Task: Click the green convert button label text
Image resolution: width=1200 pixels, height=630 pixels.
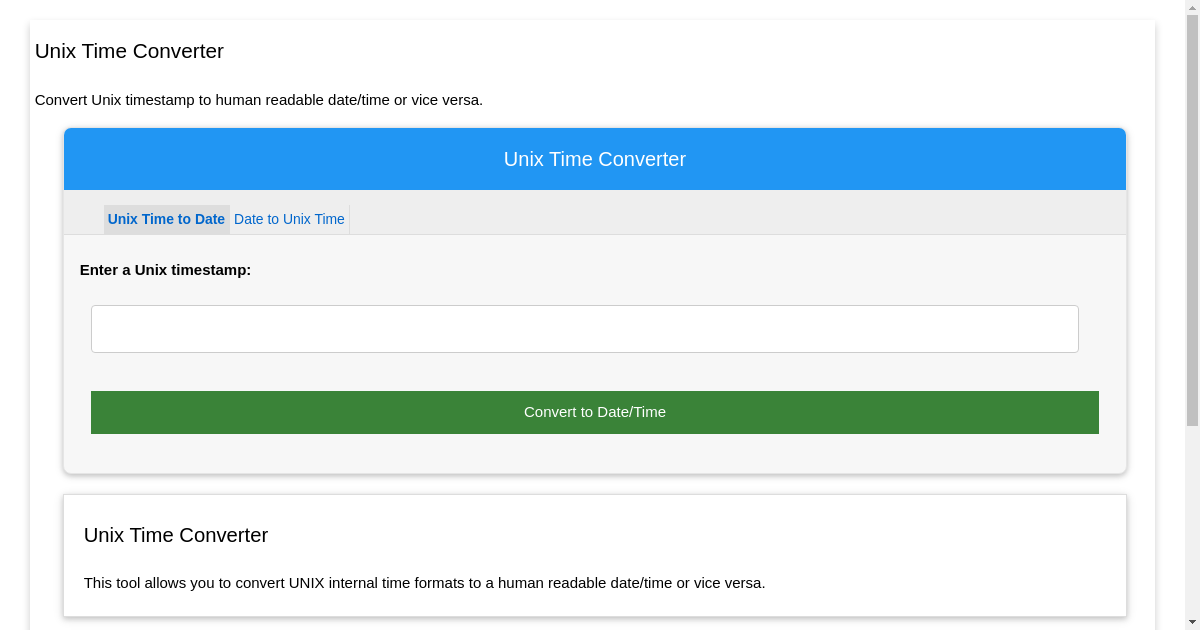Action: pyautogui.click(x=594, y=411)
